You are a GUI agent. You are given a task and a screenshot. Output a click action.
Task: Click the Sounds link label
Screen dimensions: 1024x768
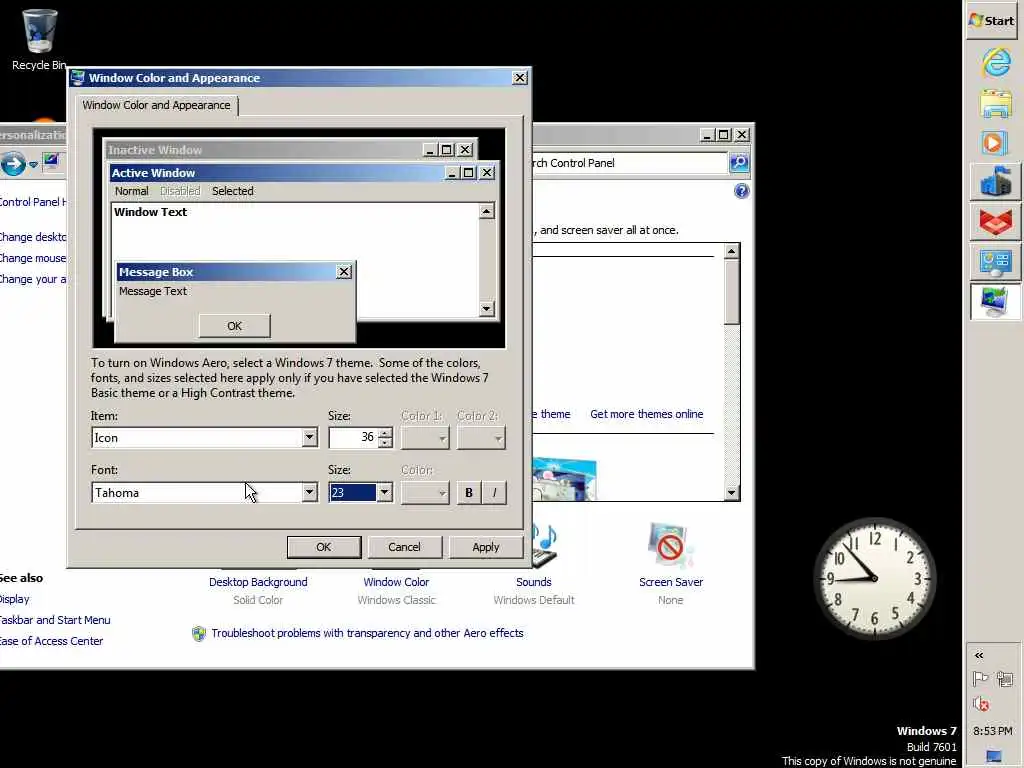tap(534, 582)
